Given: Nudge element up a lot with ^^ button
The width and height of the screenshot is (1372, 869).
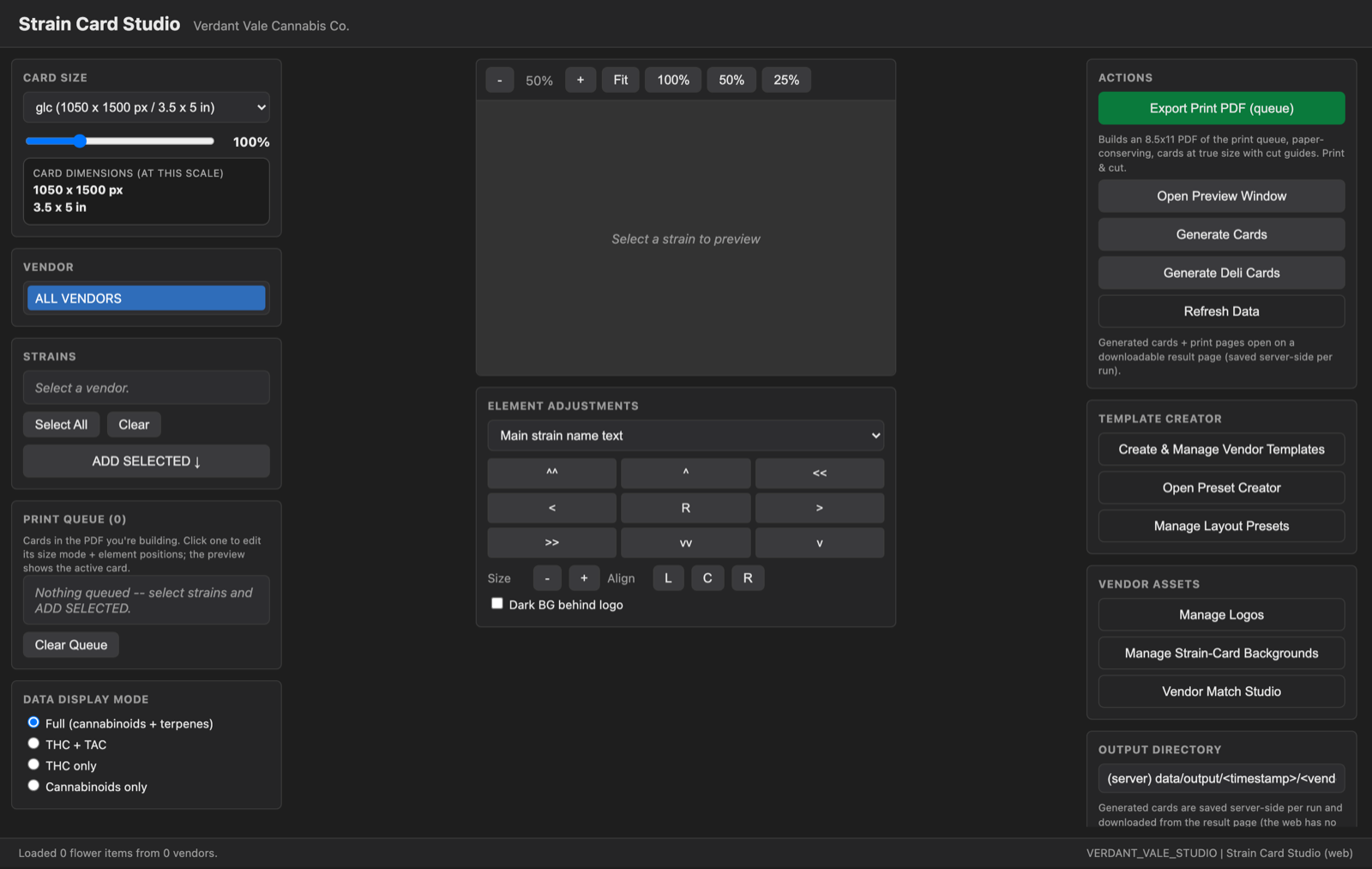Looking at the screenshot, I should coord(552,473).
